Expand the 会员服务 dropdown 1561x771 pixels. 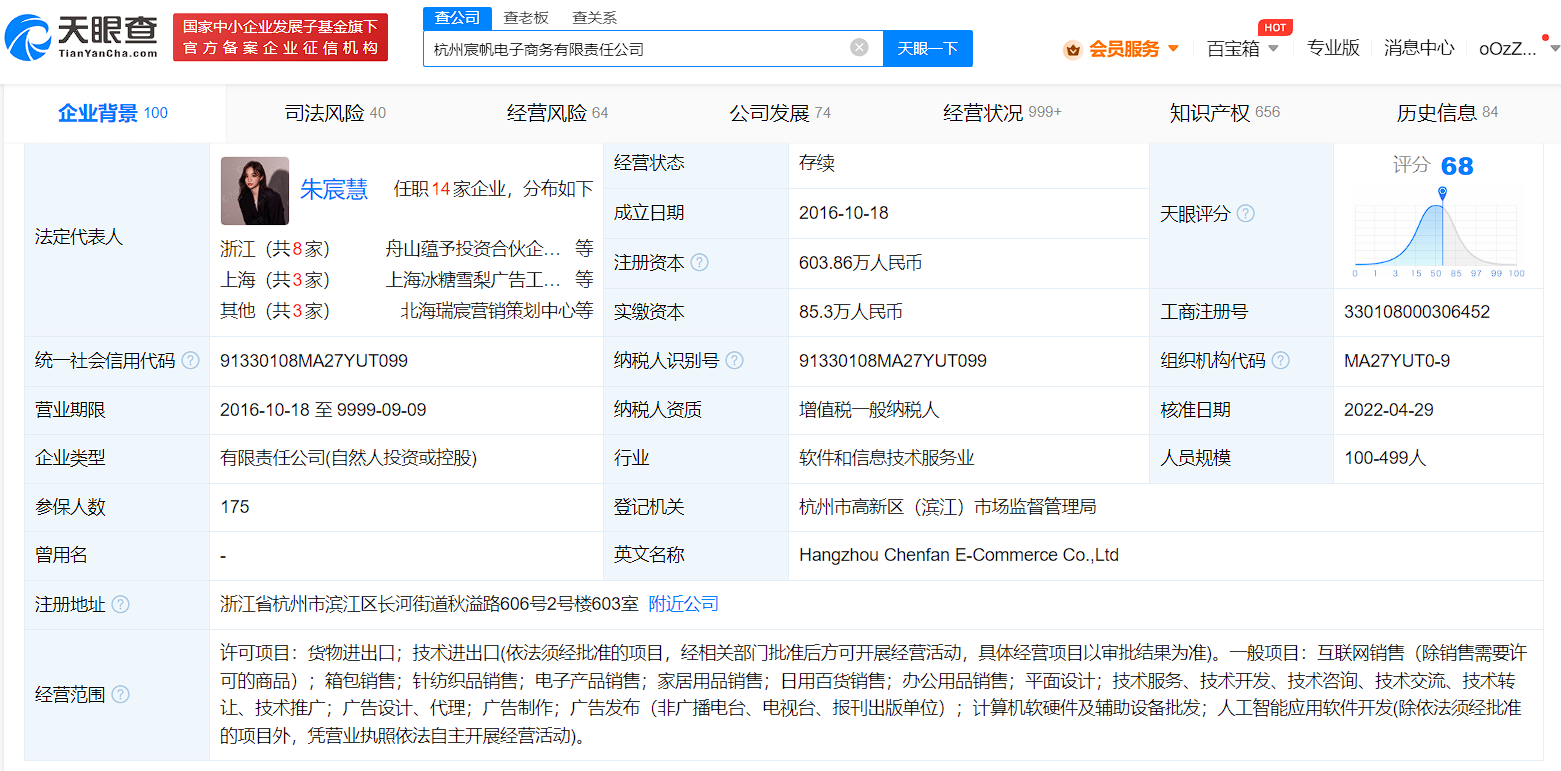(1123, 48)
